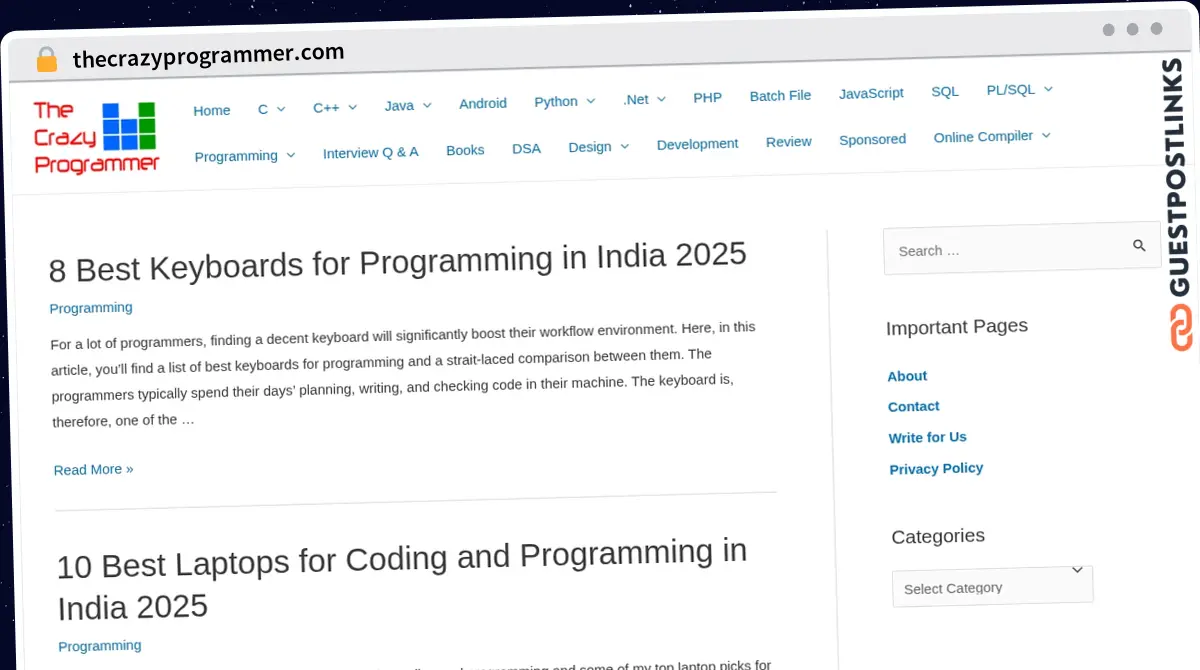Screen dimensions: 1200x670
Task: Click the padlock icon beside the URL
Action: [46, 58]
